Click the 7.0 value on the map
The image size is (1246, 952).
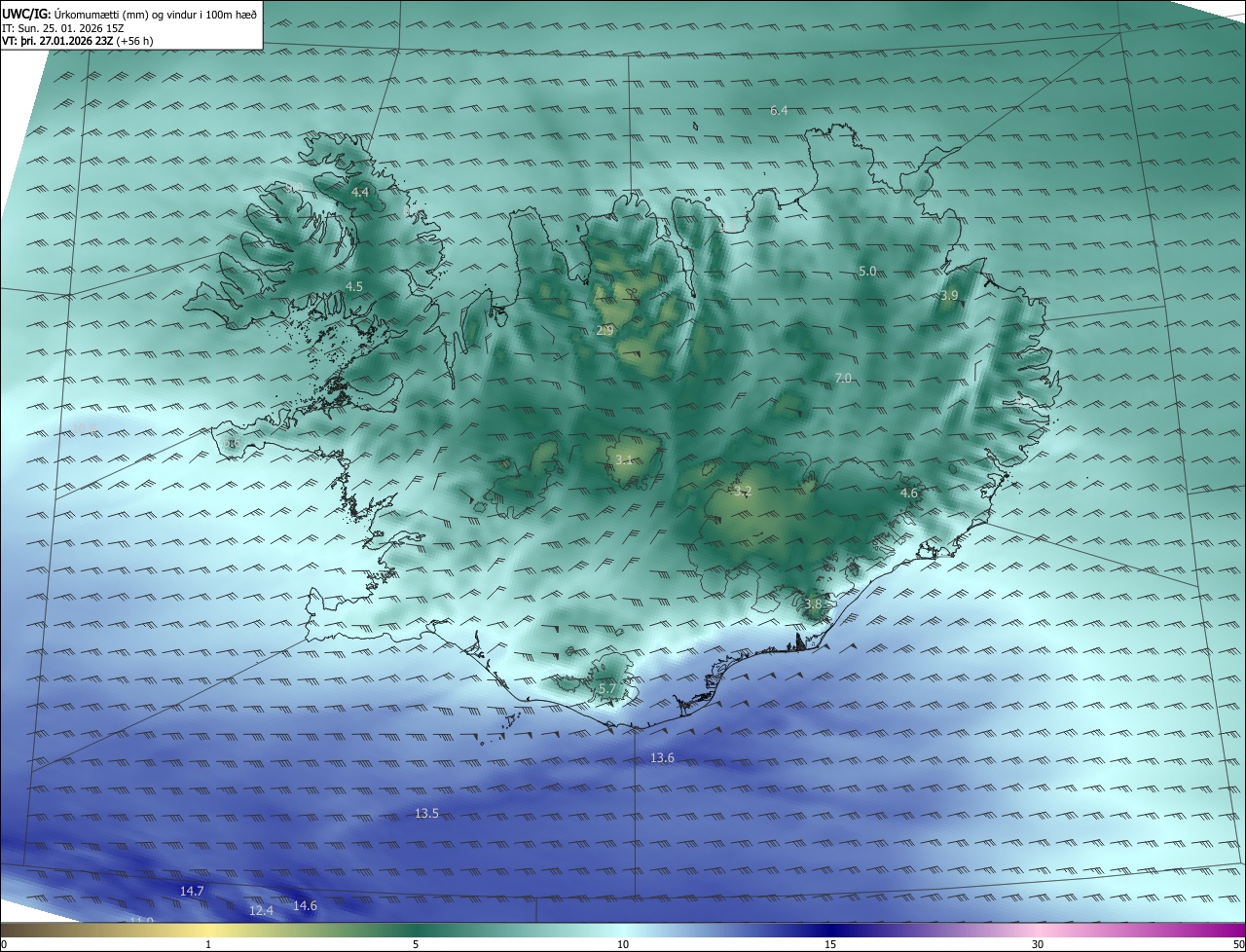(x=843, y=378)
